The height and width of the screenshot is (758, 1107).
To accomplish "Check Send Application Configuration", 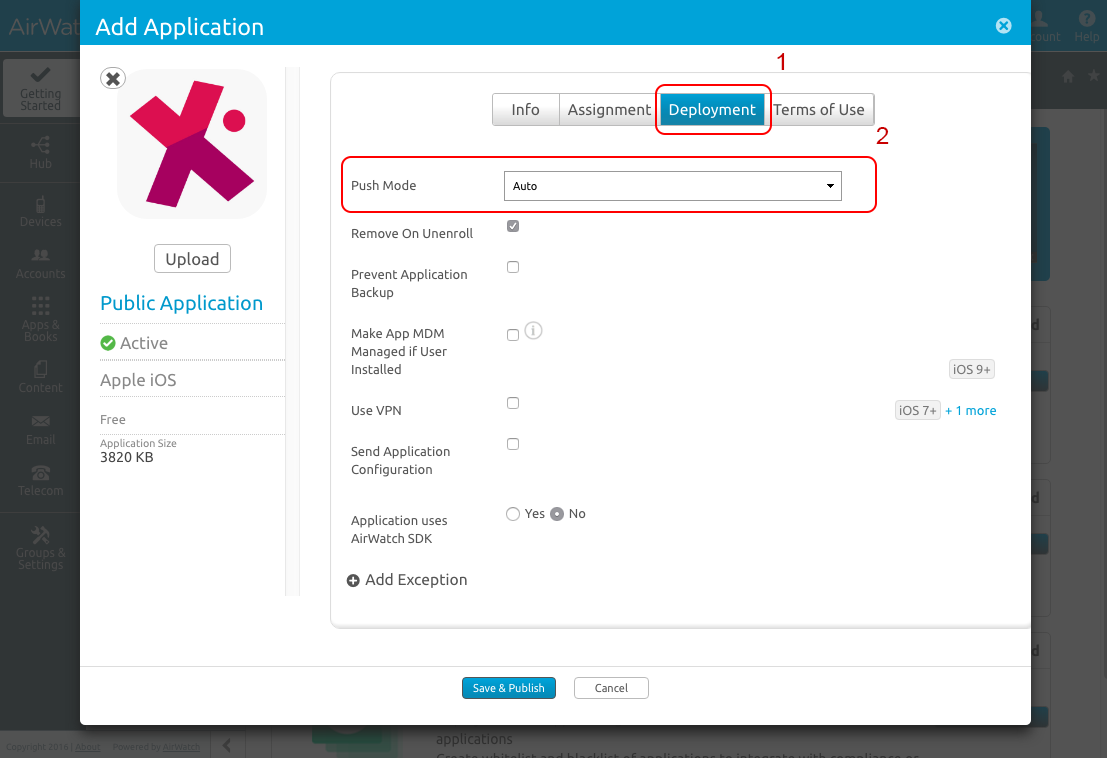I will (x=513, y=444).
